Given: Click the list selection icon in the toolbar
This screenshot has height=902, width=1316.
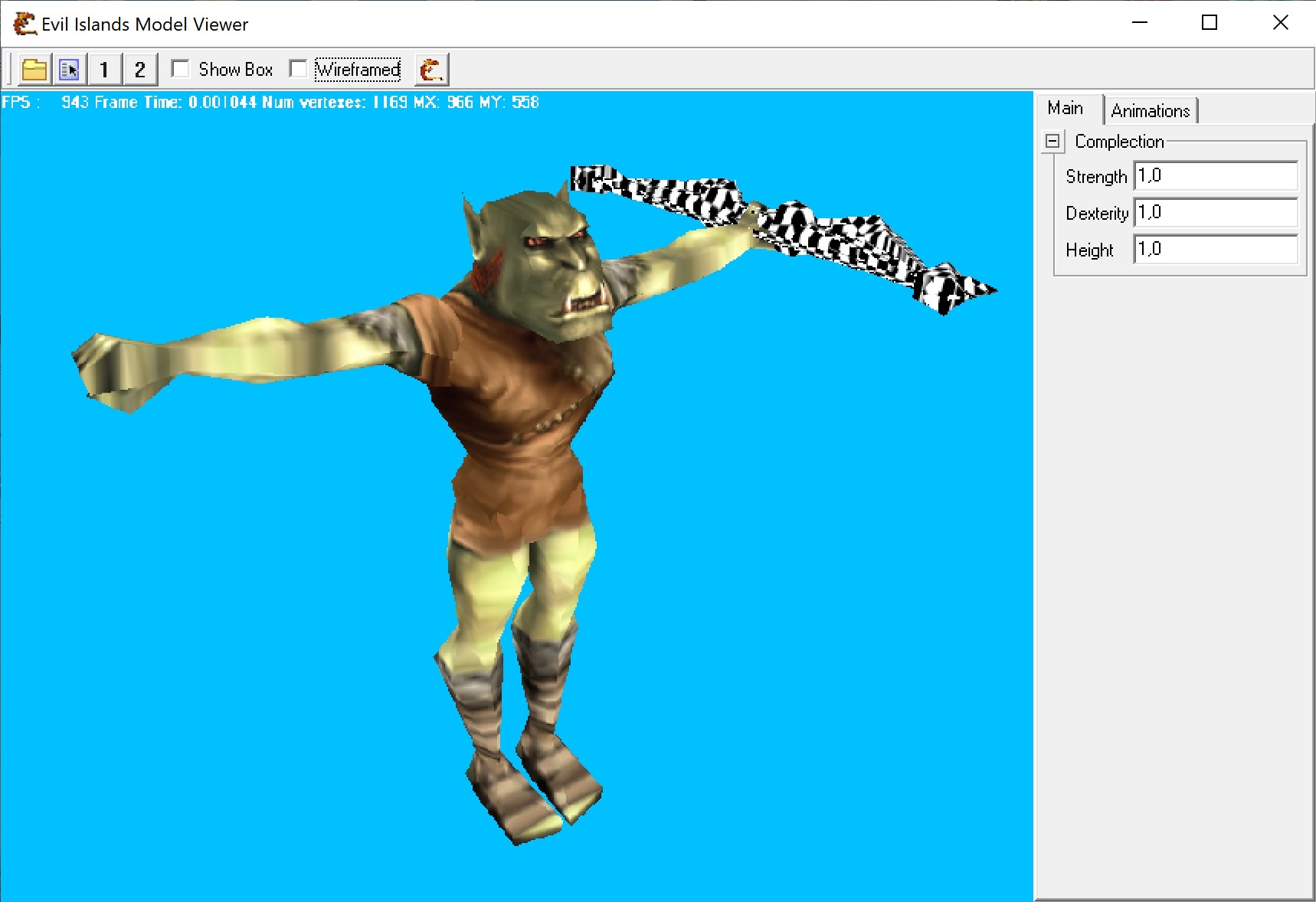Looking at the screenshot, I should tap(69, 70).
